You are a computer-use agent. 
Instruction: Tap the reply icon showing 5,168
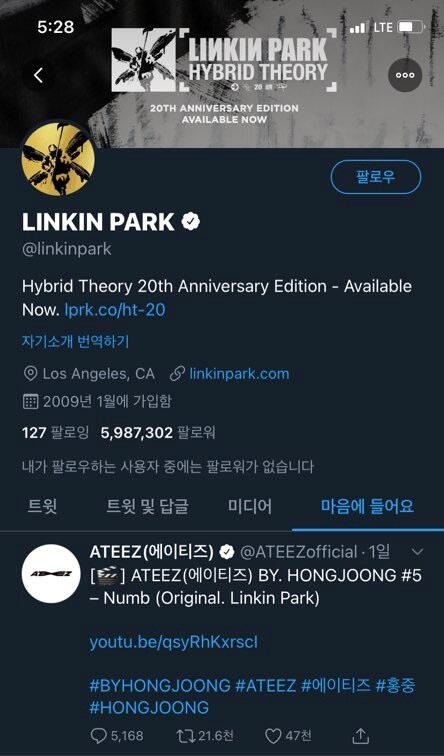tap(98, 736)
